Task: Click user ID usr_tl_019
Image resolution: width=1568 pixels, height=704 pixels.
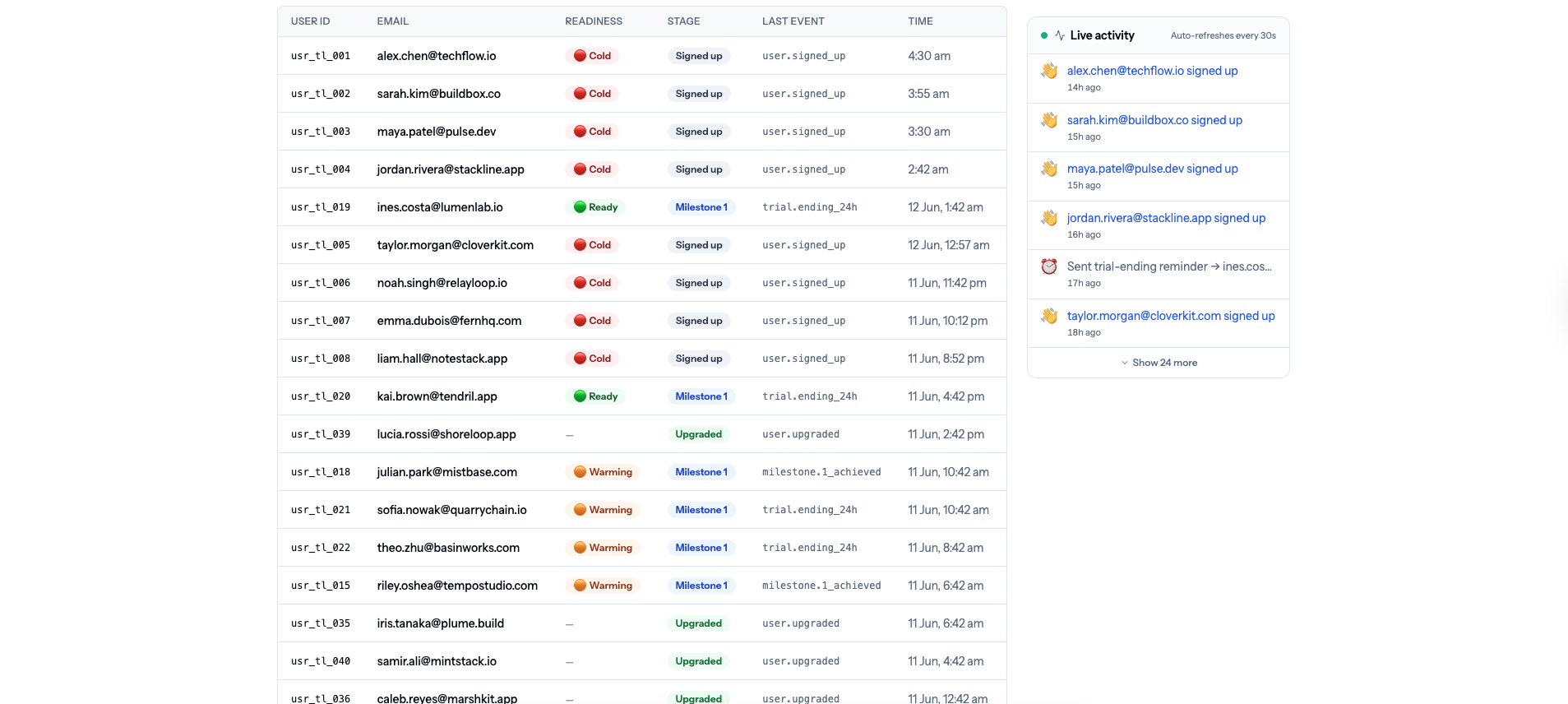Action: tap(321, 207)
